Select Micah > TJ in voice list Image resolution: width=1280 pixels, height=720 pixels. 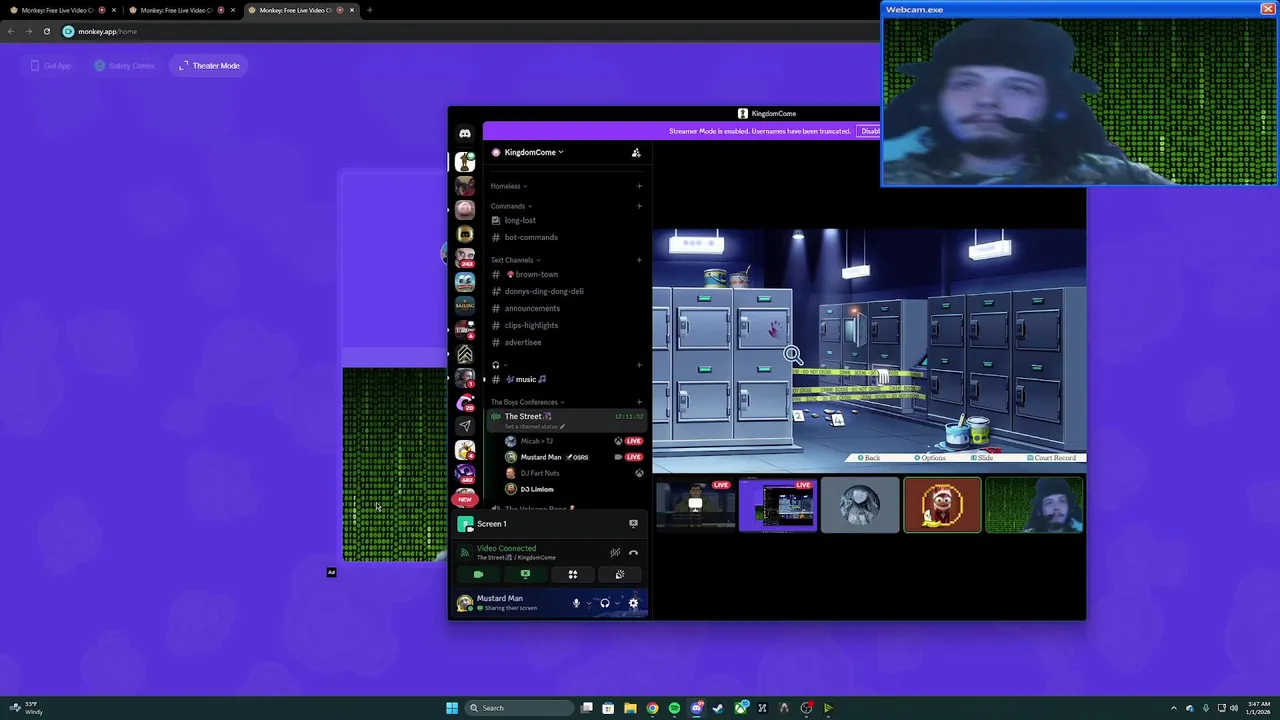click(x=574, y=441)
